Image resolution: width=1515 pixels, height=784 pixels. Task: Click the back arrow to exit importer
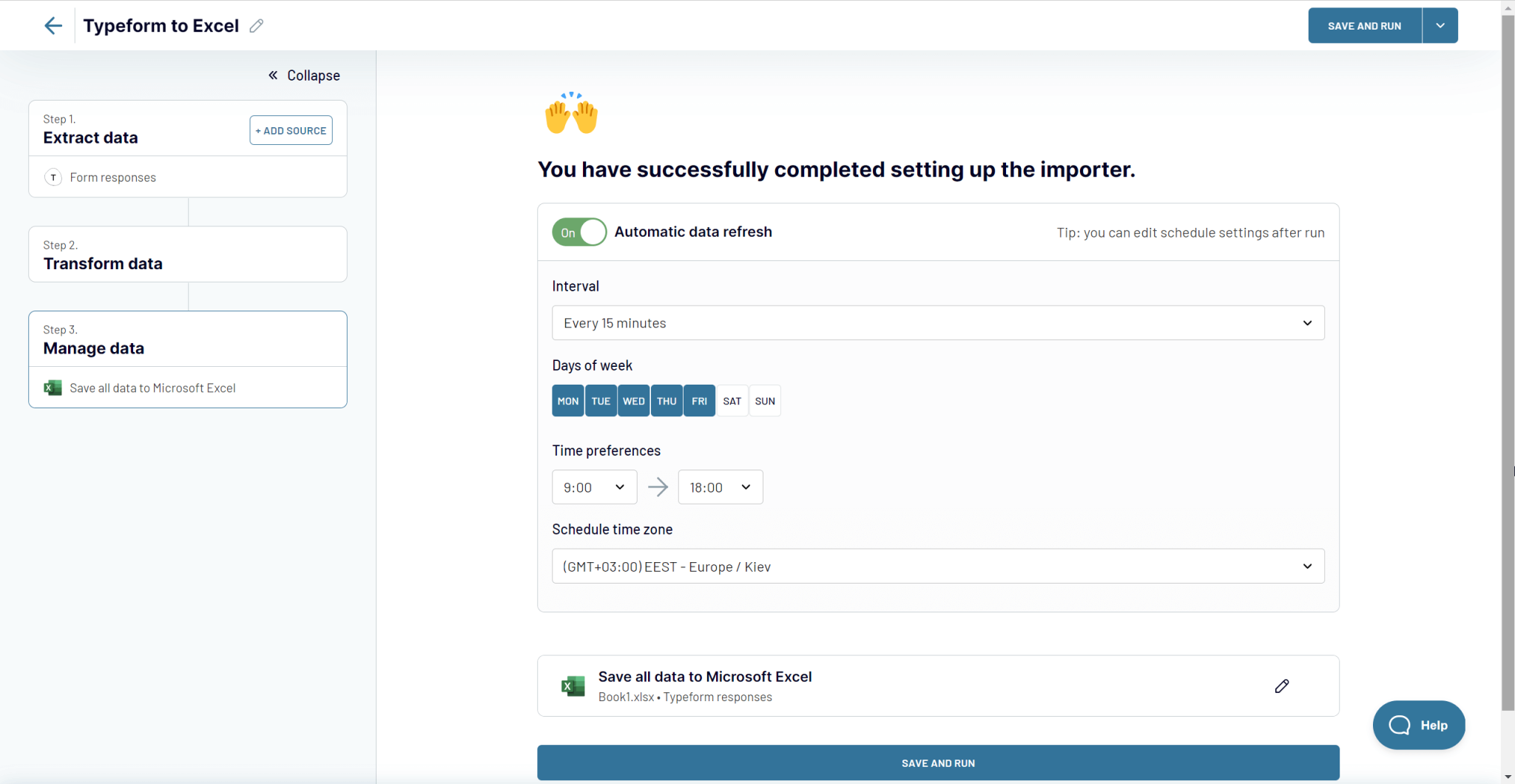tap(53, 25)
